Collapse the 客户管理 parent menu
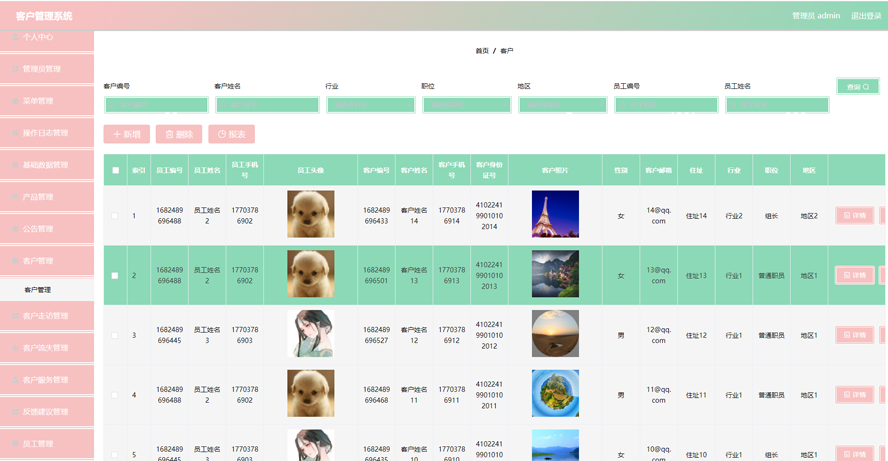The height and width of the screenshot is (461, 888). [x=47, y=261]
